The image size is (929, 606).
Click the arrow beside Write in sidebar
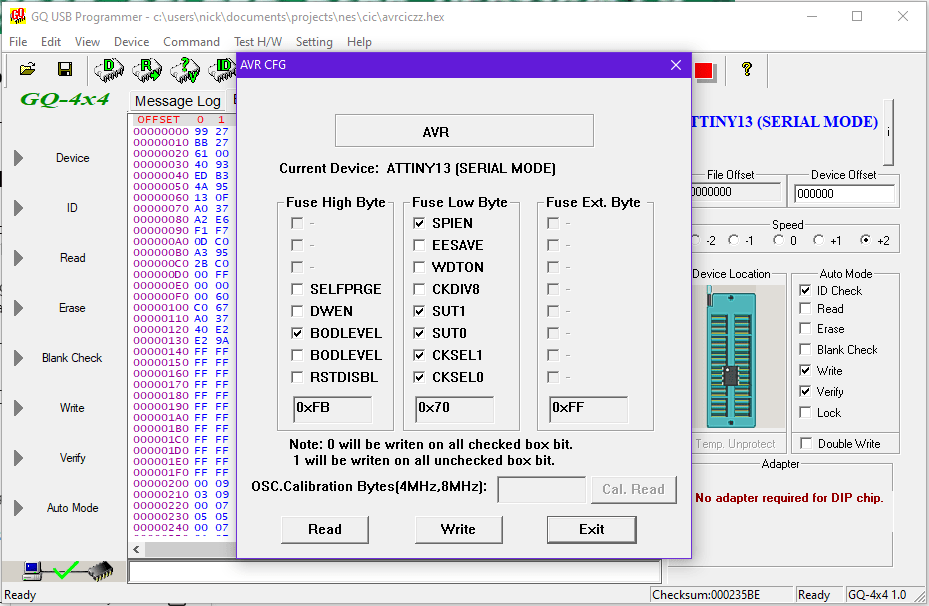[18, 408]
